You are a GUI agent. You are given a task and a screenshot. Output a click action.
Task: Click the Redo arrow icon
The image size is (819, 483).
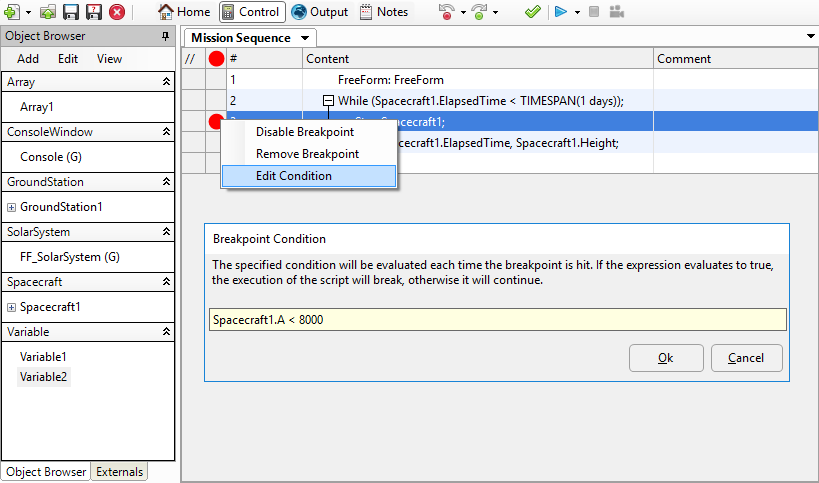[478, 11]
